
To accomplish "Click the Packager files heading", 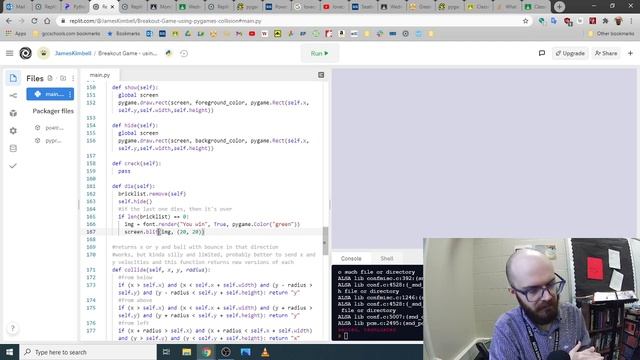I will [x=53, y=111].
